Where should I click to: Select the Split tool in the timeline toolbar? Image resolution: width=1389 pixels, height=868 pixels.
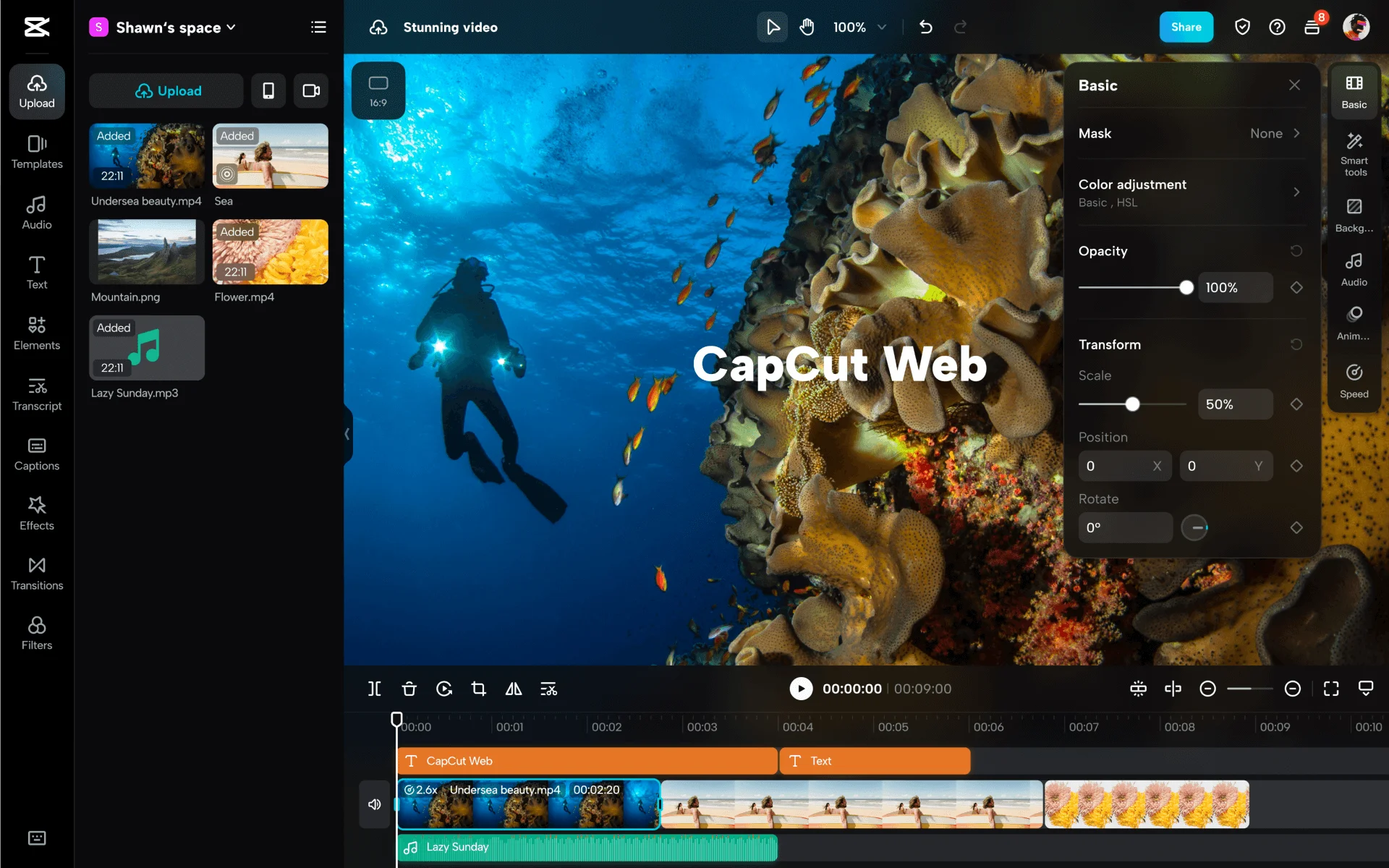pyautogui.click(x=374, y=689)
